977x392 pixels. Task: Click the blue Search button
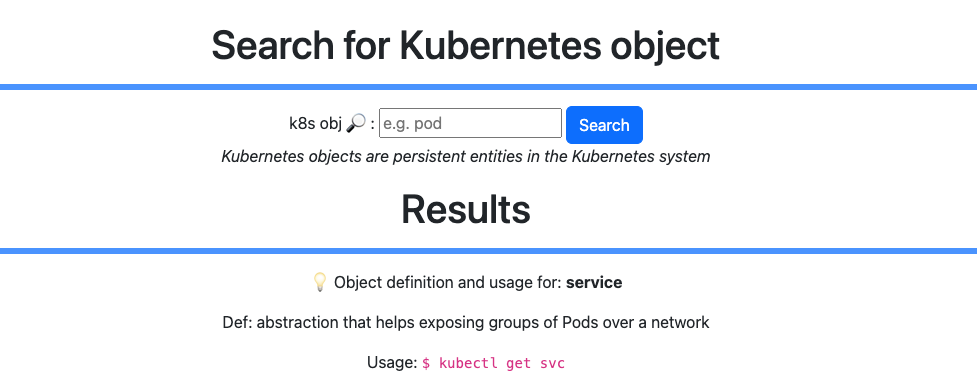click(604, 125)
